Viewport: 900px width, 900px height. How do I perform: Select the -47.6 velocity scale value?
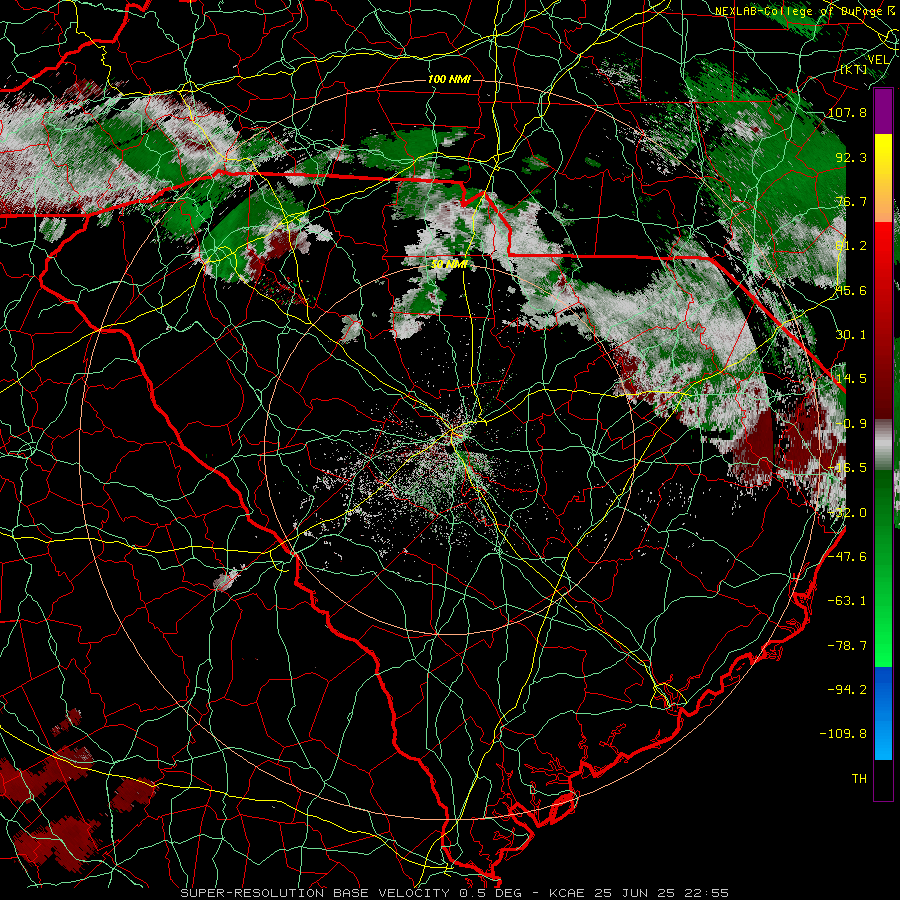[847, 556]
